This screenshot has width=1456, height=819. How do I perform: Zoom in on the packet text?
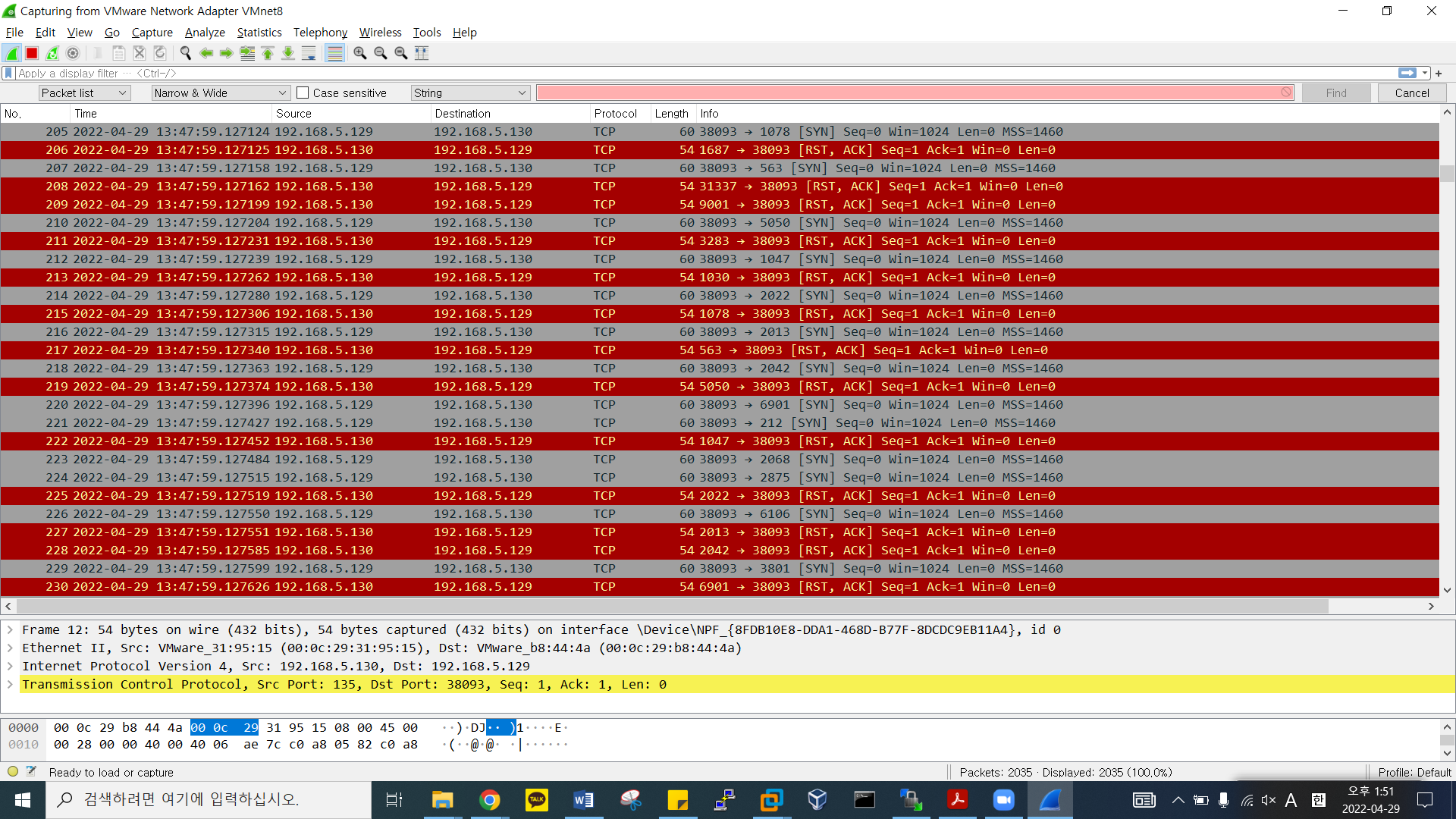coord(360,53)
